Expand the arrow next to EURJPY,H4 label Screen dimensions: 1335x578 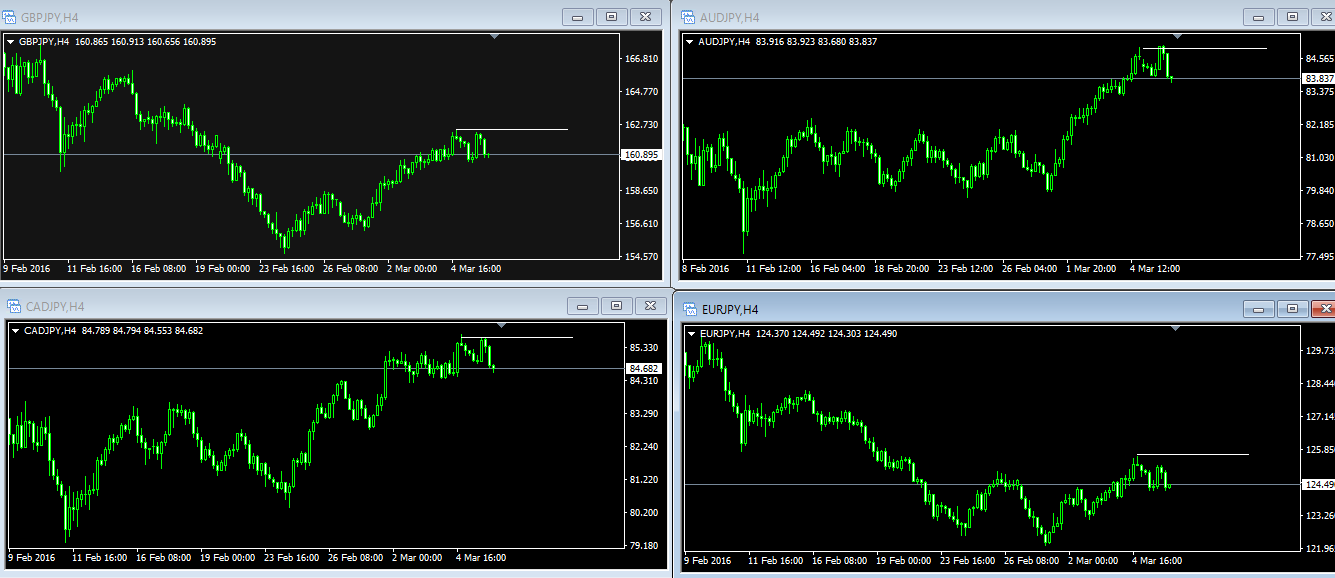point(692,334)
